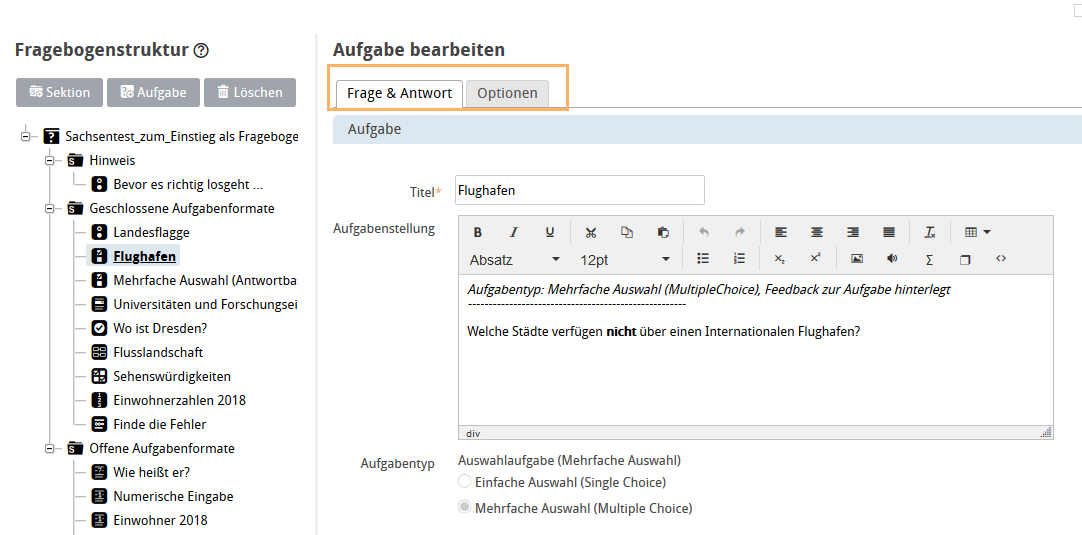The height and width of the screenshot is (535, 1082).
Task: Select the Sachsentest_zum_Einstieg root item
Action: [181, 137]
